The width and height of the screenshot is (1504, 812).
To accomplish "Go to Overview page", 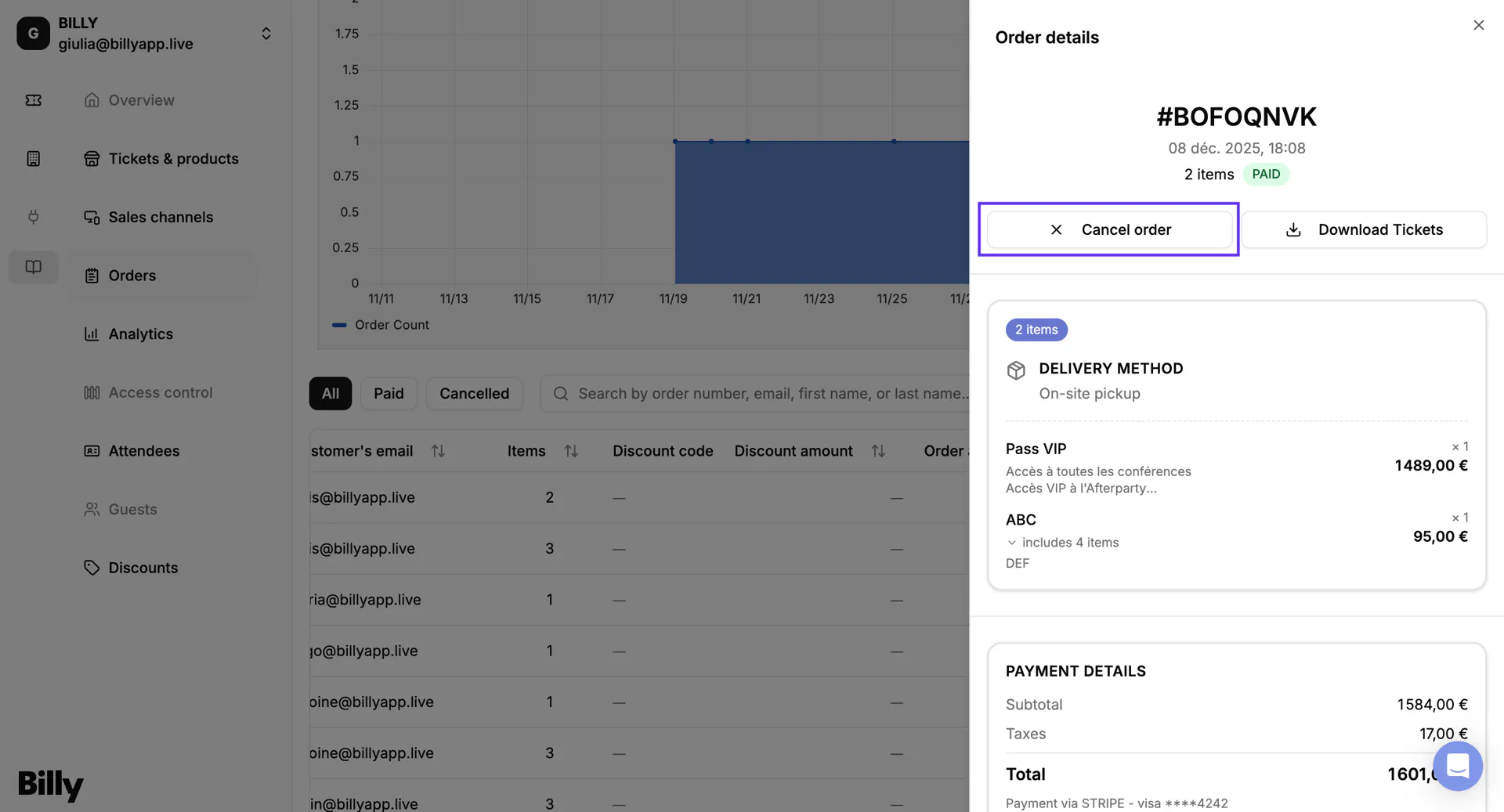I will 141,100.
